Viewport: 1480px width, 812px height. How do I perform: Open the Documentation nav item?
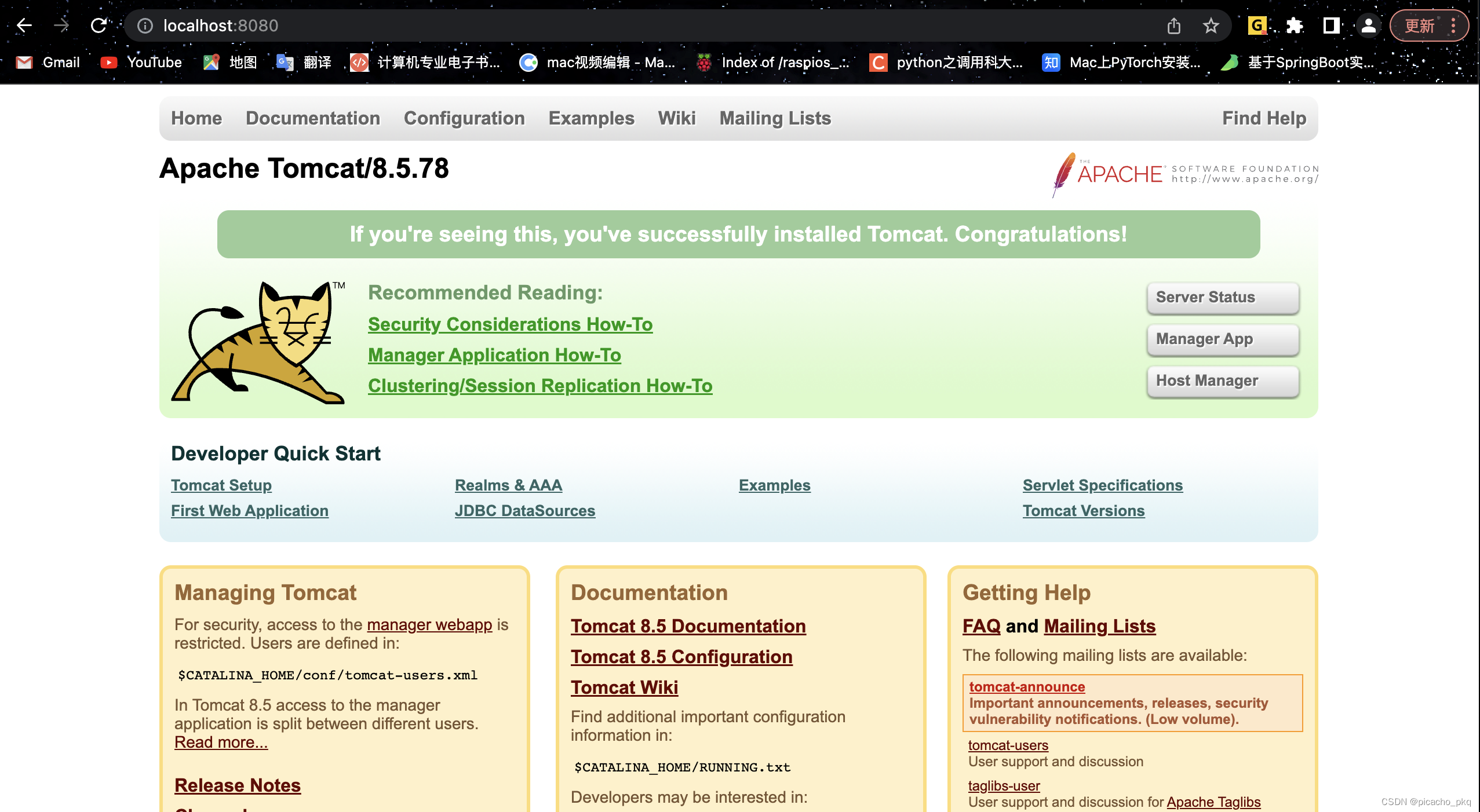pos(313,118)
